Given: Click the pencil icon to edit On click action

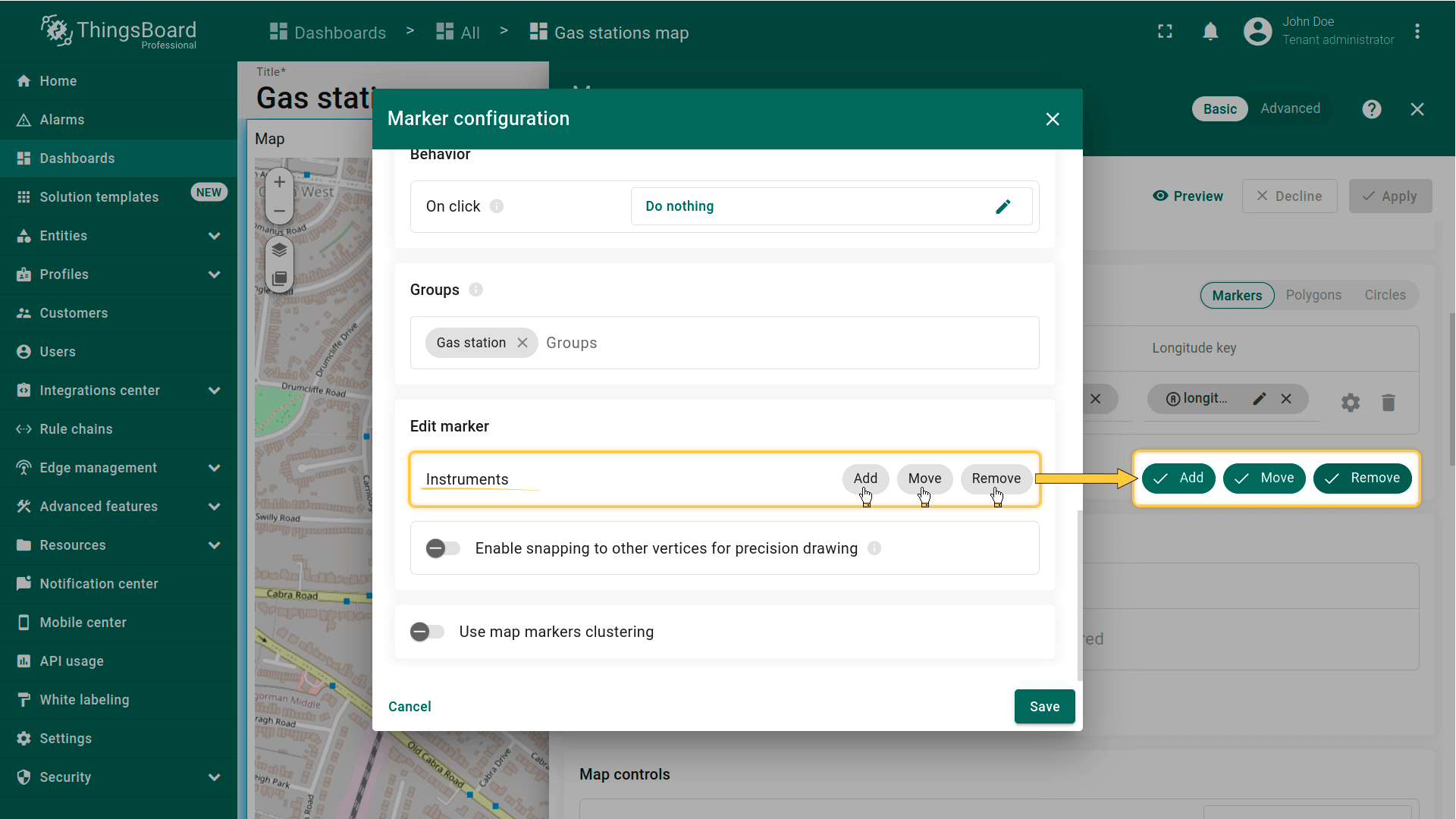Looking at the screenshot, I should [x=1003, y=206].
